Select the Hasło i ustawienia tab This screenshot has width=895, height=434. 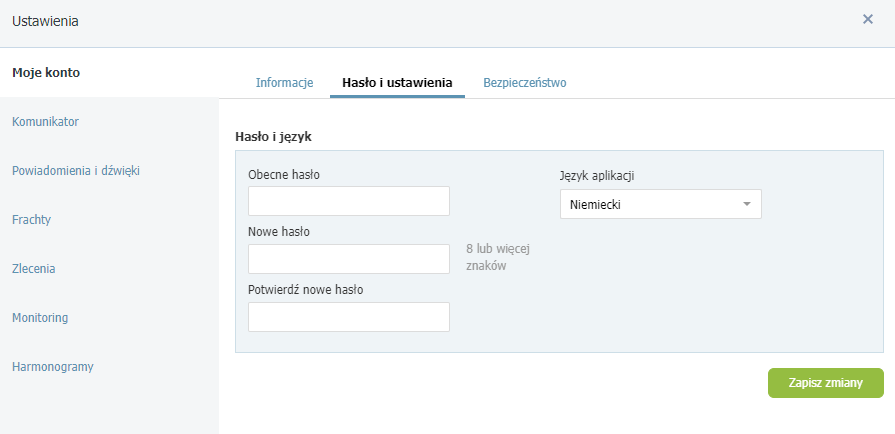[x=397, y=83]
